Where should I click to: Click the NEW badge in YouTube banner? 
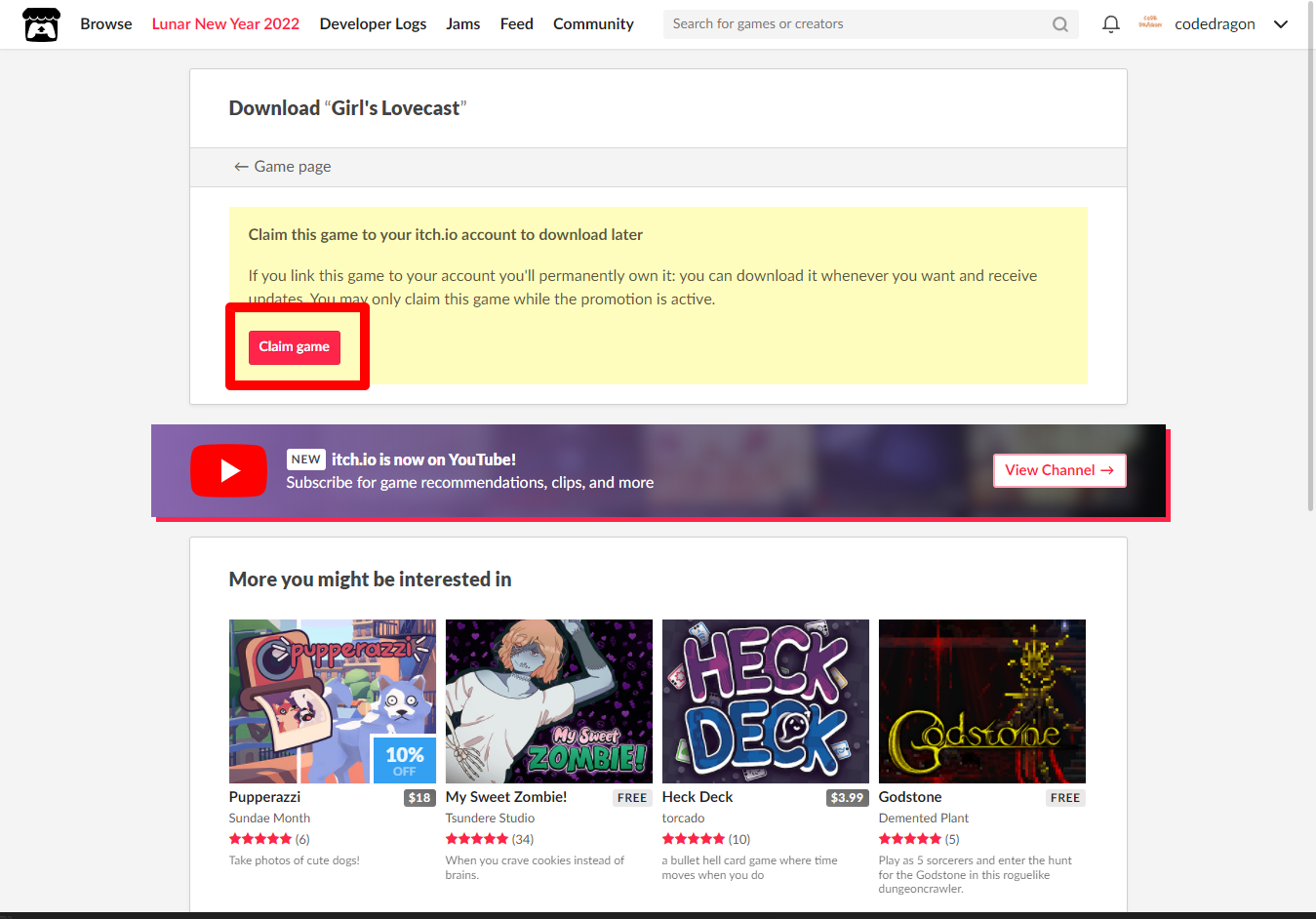point(305,459)
